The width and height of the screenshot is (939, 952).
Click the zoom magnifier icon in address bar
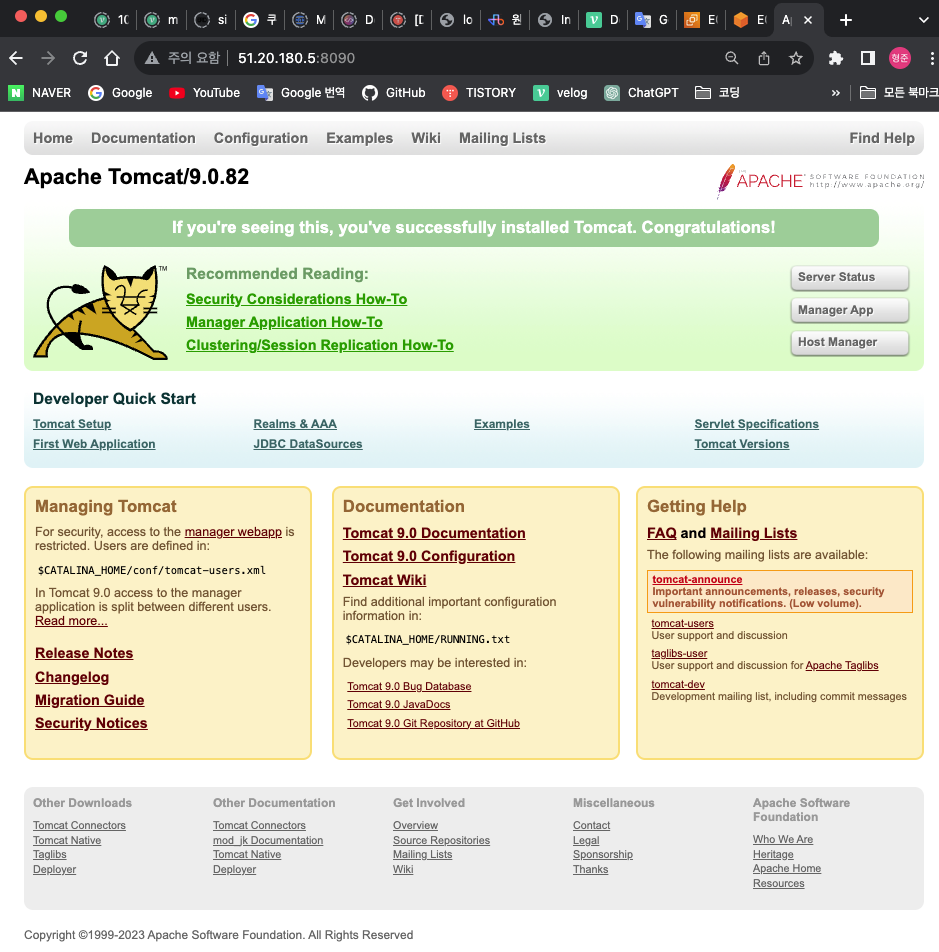[731, 58]
